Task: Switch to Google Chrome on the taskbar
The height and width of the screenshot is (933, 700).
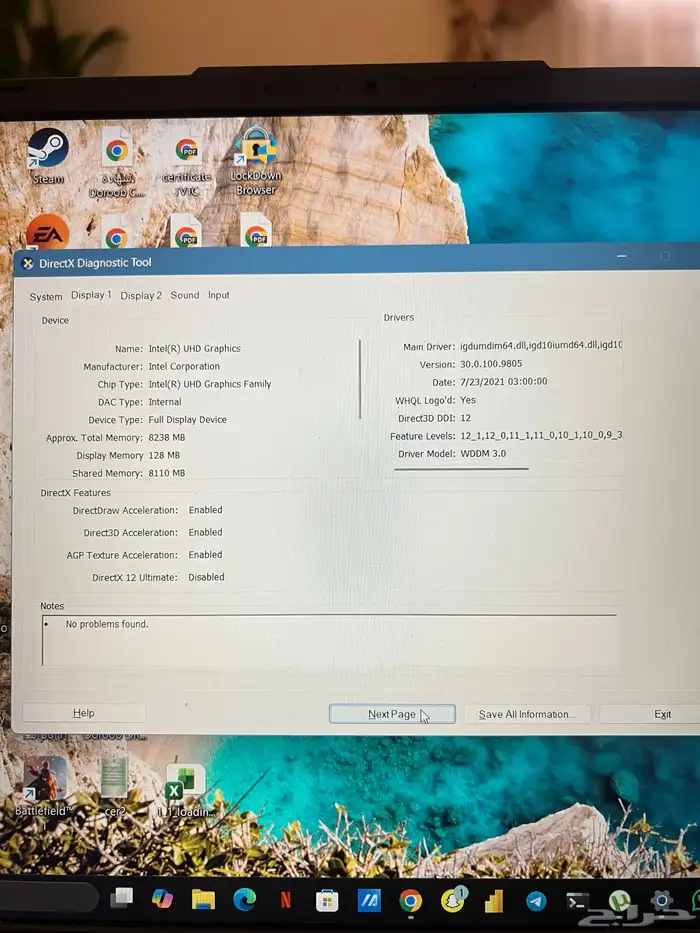Action: (x=410, y=901)
